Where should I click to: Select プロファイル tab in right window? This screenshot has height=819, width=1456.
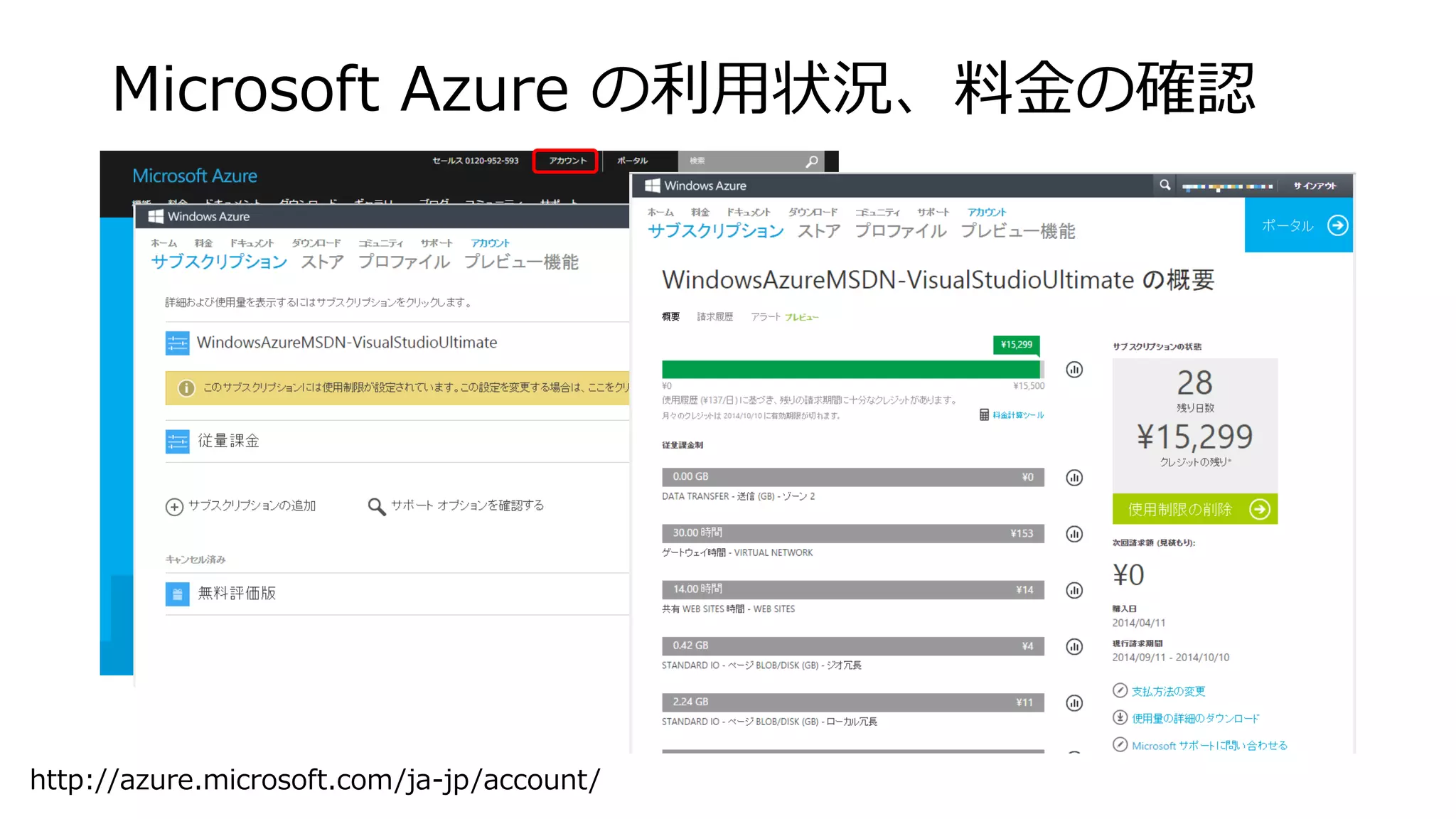click(901, 230)
